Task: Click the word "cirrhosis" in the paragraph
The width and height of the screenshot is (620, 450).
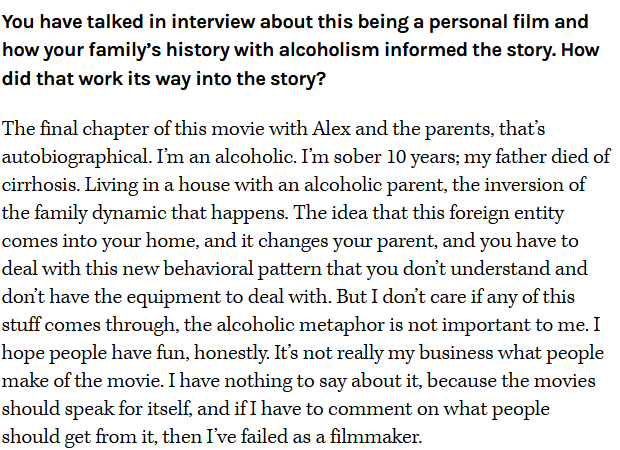Action: click(40, 185)
